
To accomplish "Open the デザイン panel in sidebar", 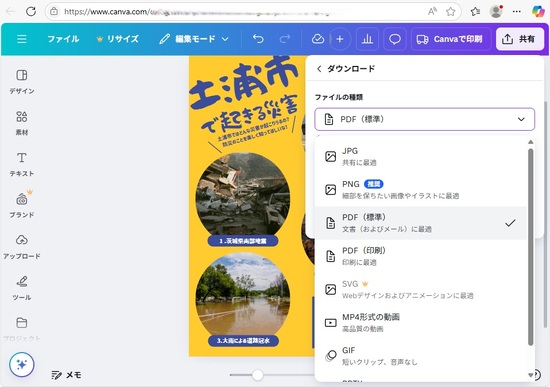I will [x=22, y=81].
